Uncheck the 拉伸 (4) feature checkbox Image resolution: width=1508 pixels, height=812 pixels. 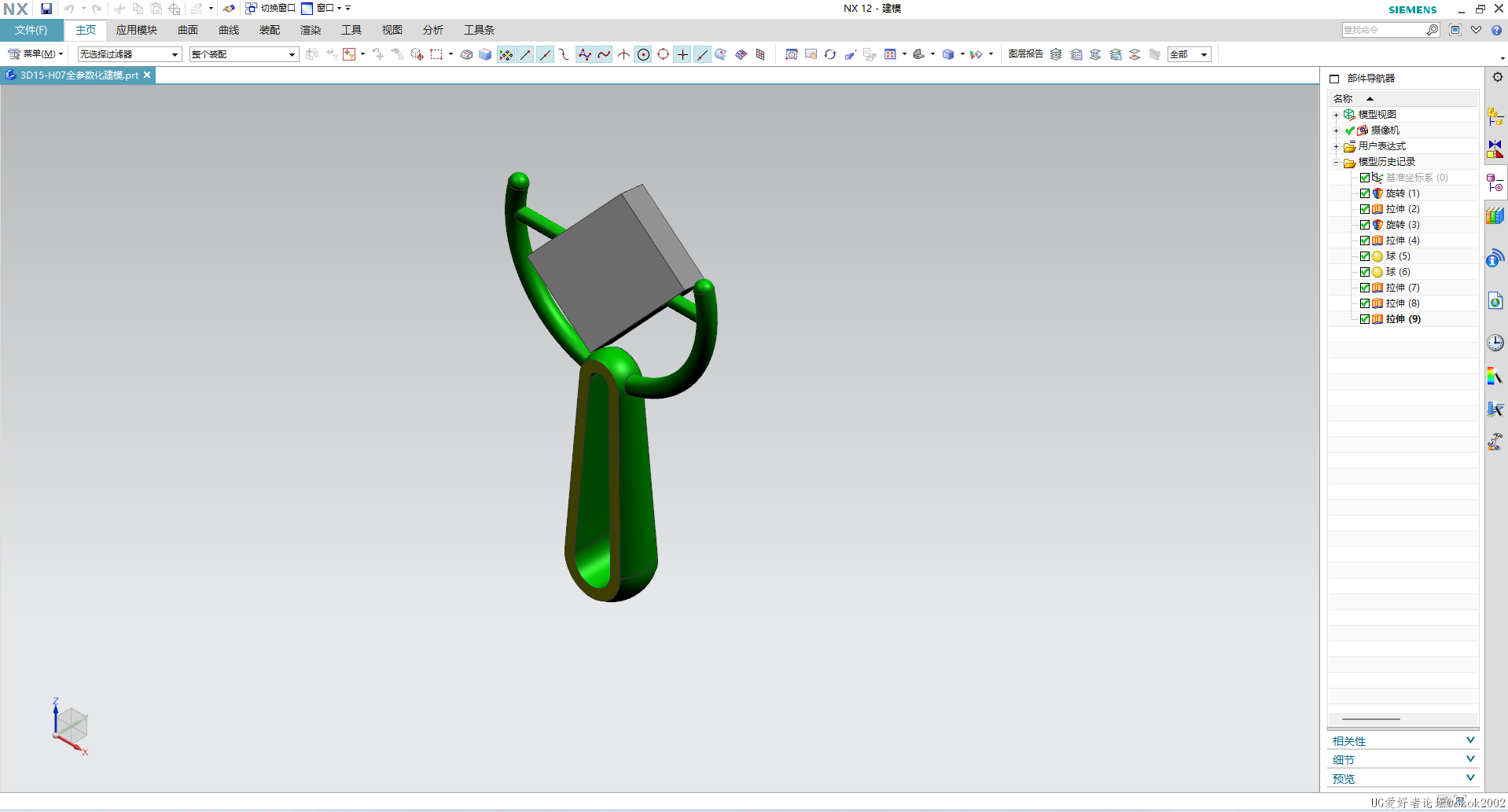tap(1365, 241)
